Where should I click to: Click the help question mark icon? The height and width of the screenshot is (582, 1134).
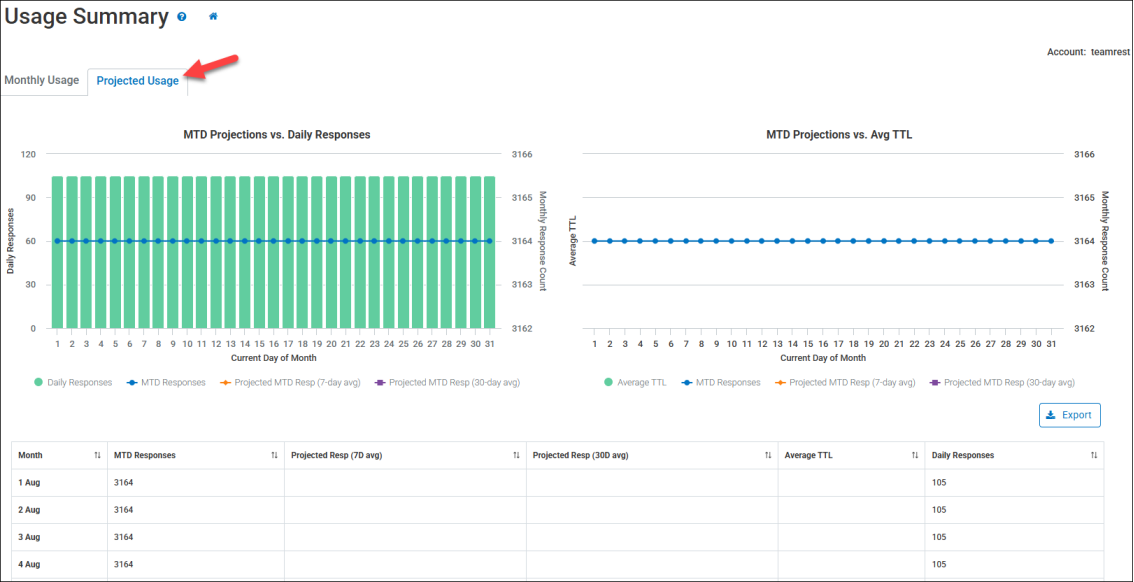pyautogui.click(x=181, y=17)
